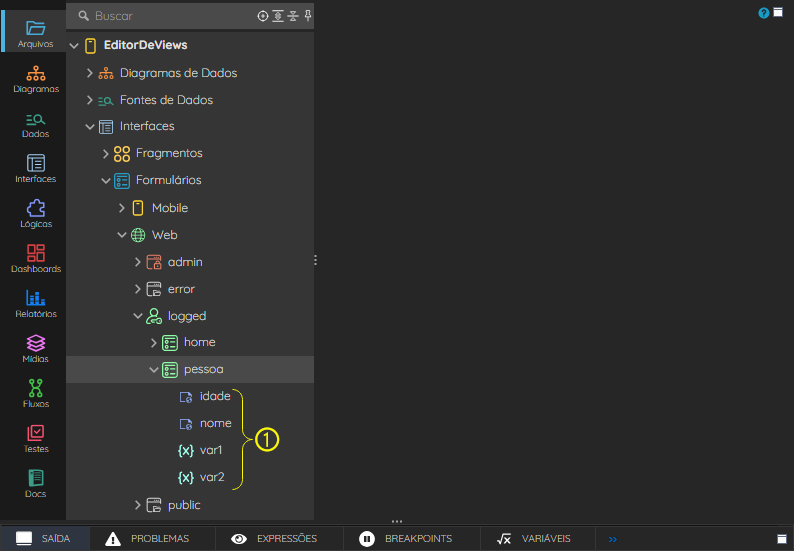
Task: Collapse the pessoa form node
Action: [x=154, y=370]
